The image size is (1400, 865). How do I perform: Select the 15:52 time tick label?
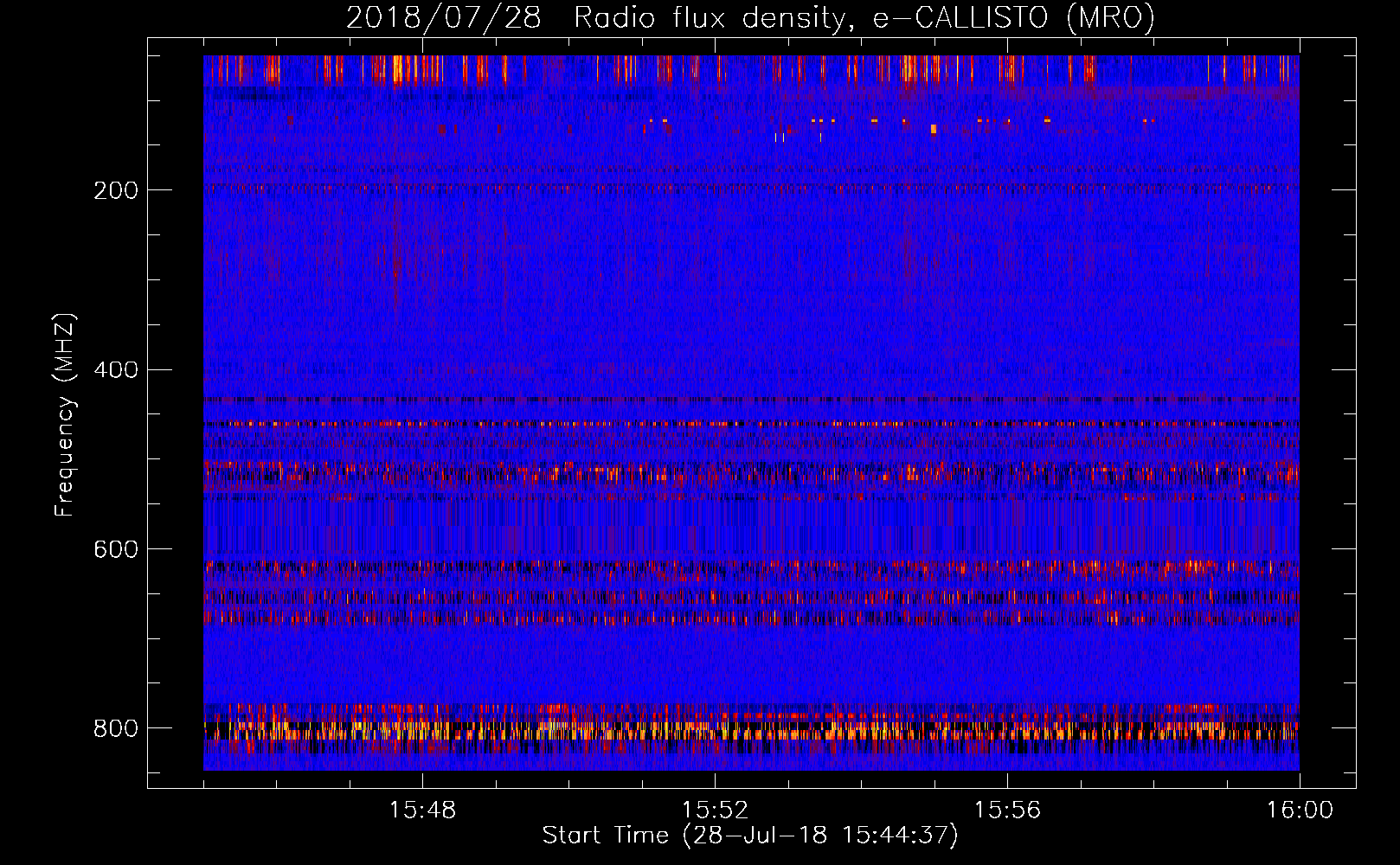click(x=715, y=811)
